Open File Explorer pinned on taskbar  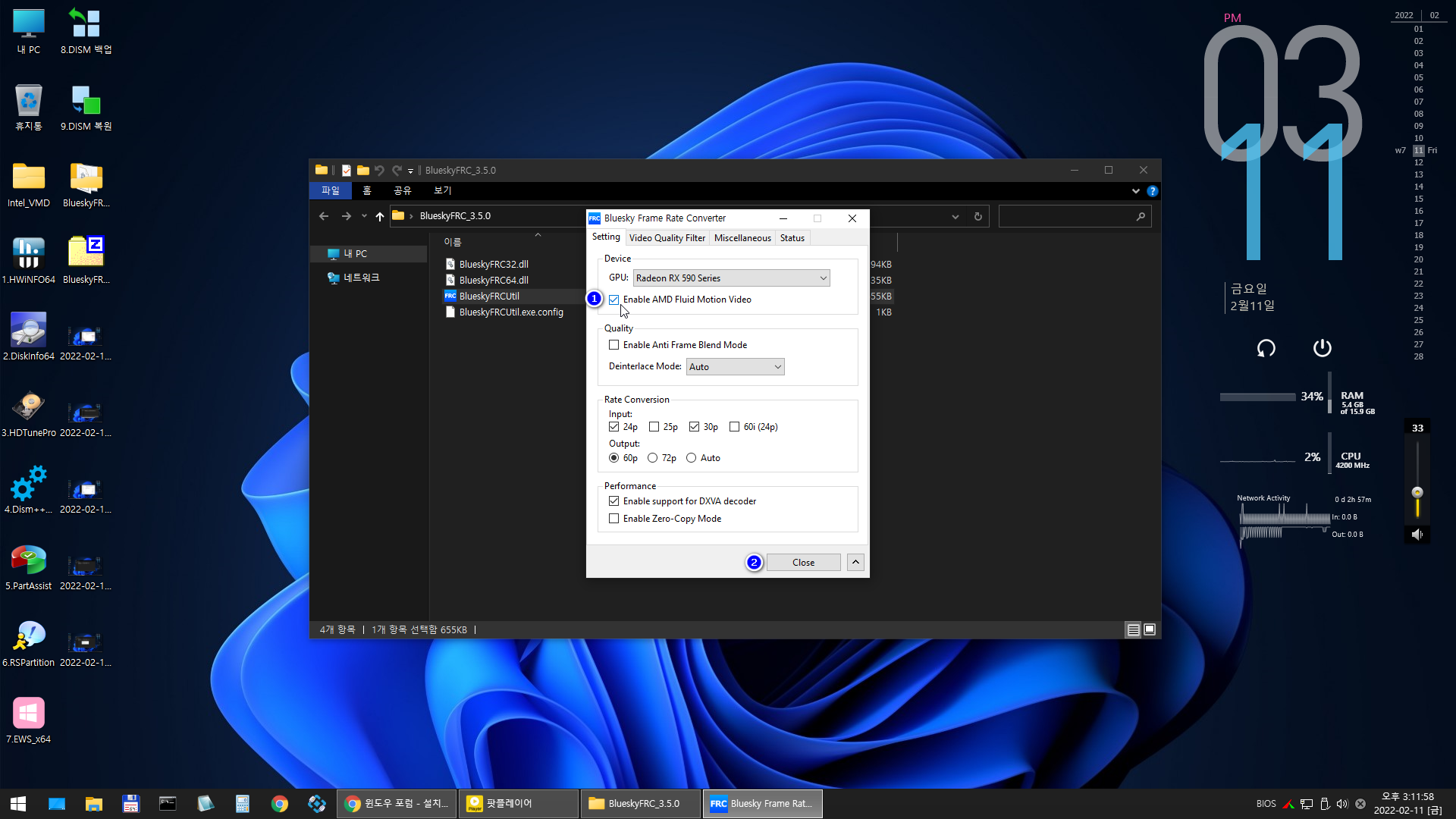[94, 803]
